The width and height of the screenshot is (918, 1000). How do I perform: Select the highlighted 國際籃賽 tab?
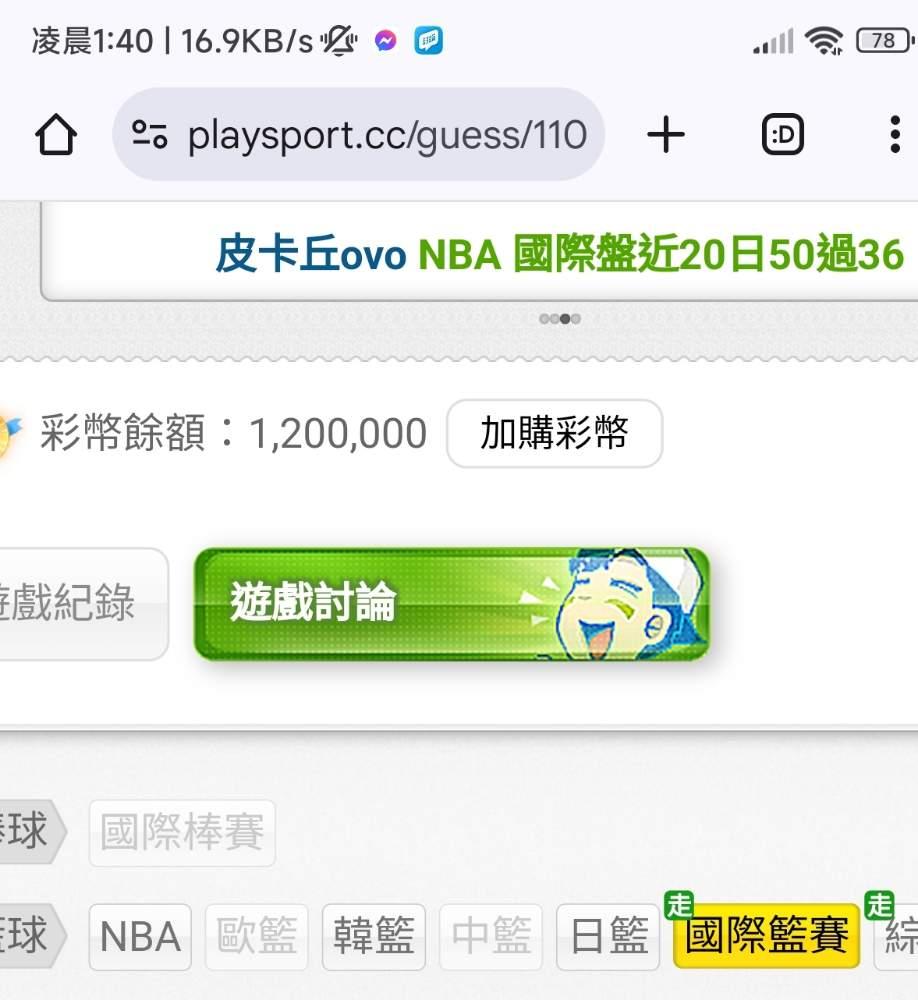(766, 936)
